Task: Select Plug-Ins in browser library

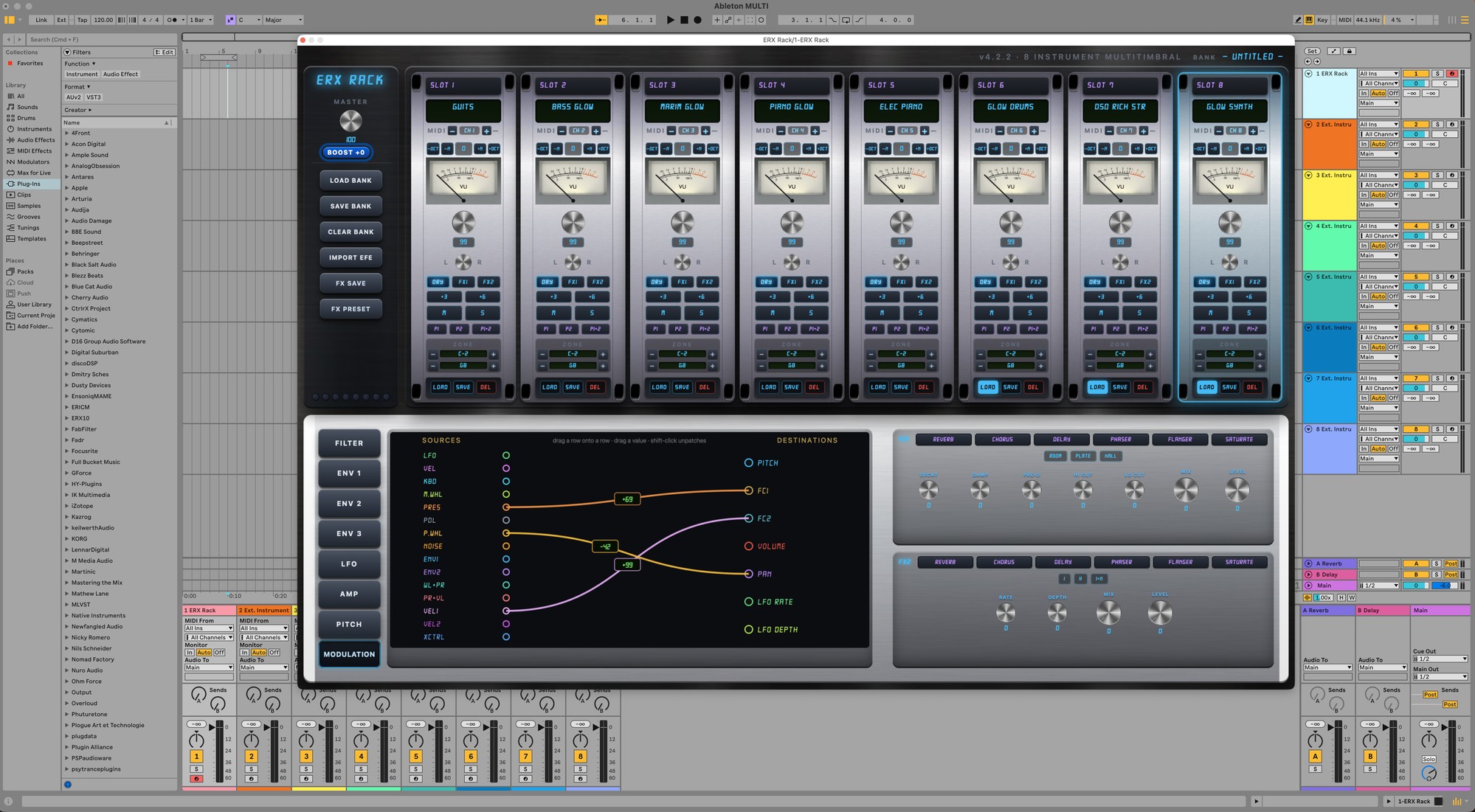Action: point(29,184)
